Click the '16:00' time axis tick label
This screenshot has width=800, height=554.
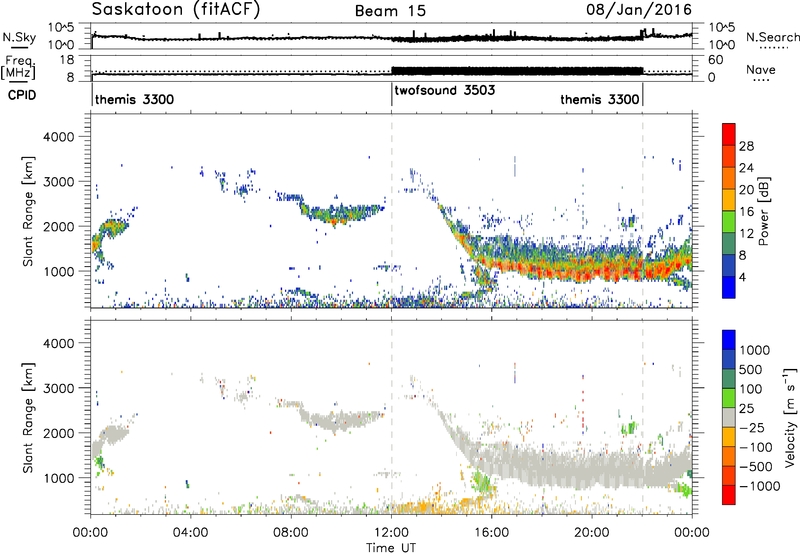click(x=491, y=533)
